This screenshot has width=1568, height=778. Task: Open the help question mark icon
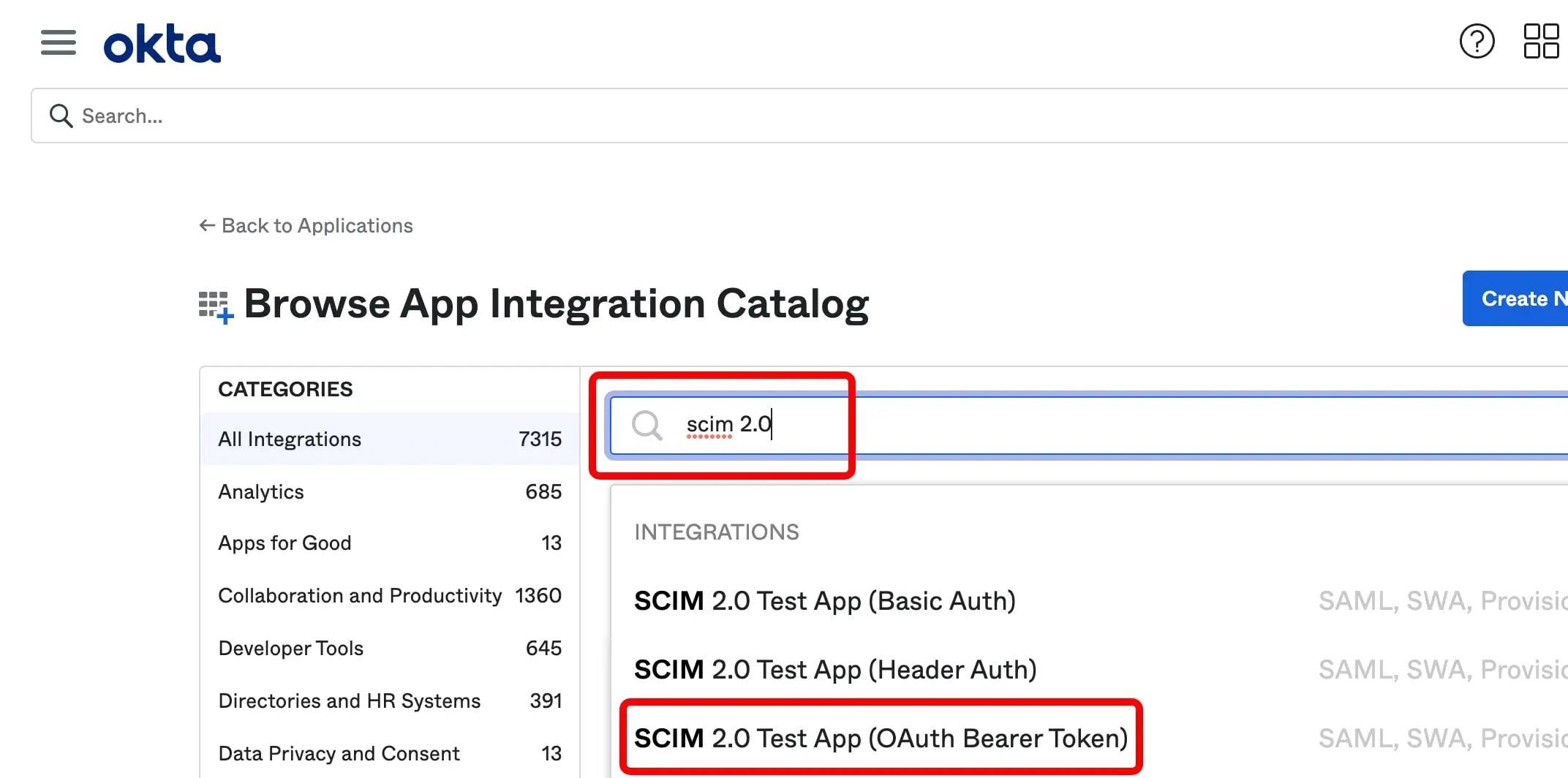click(x=1477, y=42)
